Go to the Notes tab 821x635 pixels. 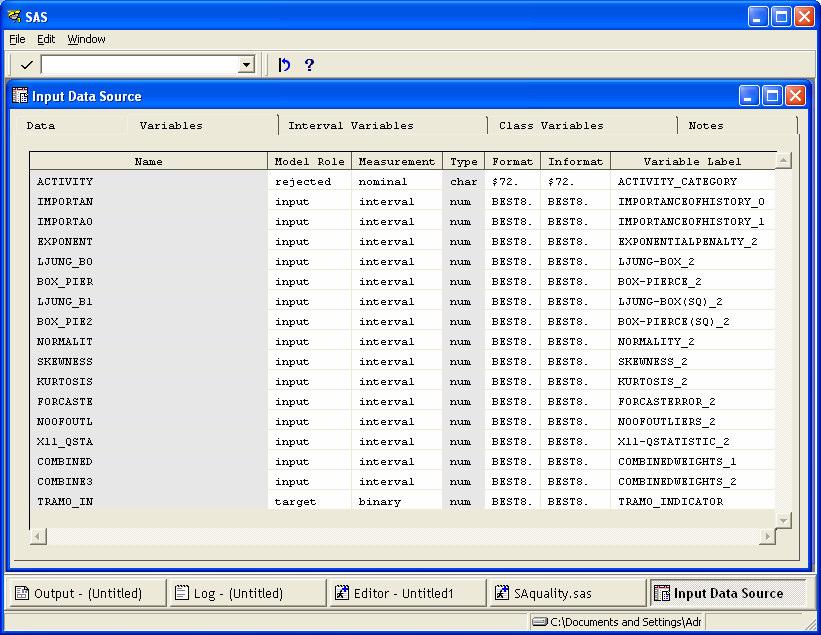706,126
